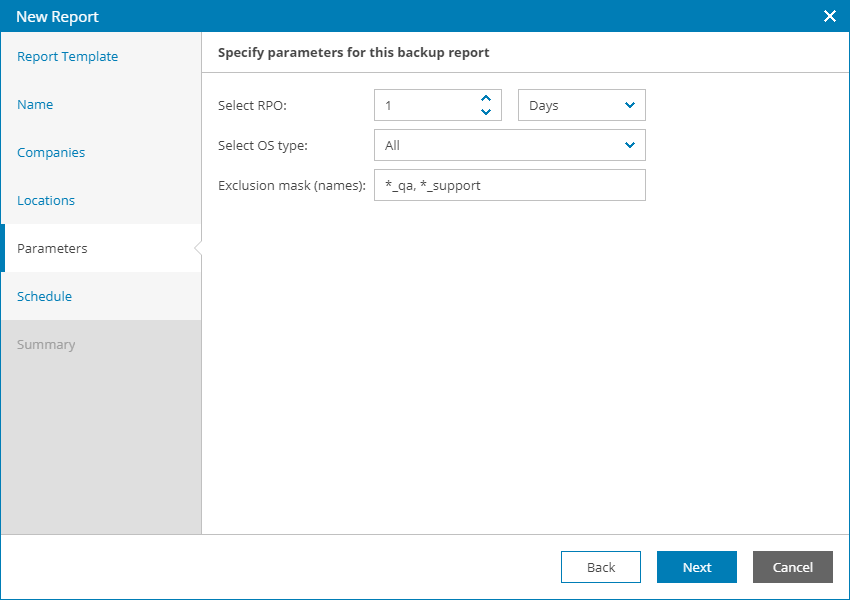The height and width of the screenshot is (600, 850).
Task: Open the Days unit dropdown
Action: coord(581,105)
